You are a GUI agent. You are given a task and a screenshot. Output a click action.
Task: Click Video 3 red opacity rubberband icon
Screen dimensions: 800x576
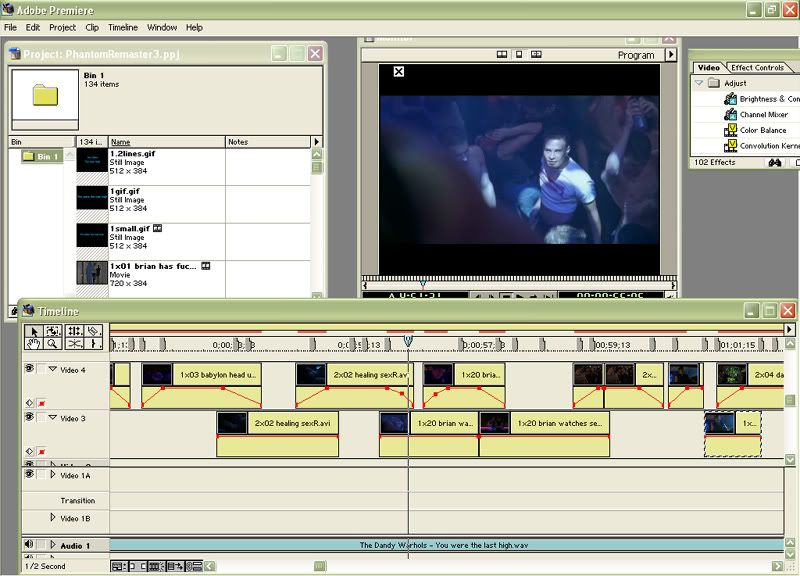42,452
